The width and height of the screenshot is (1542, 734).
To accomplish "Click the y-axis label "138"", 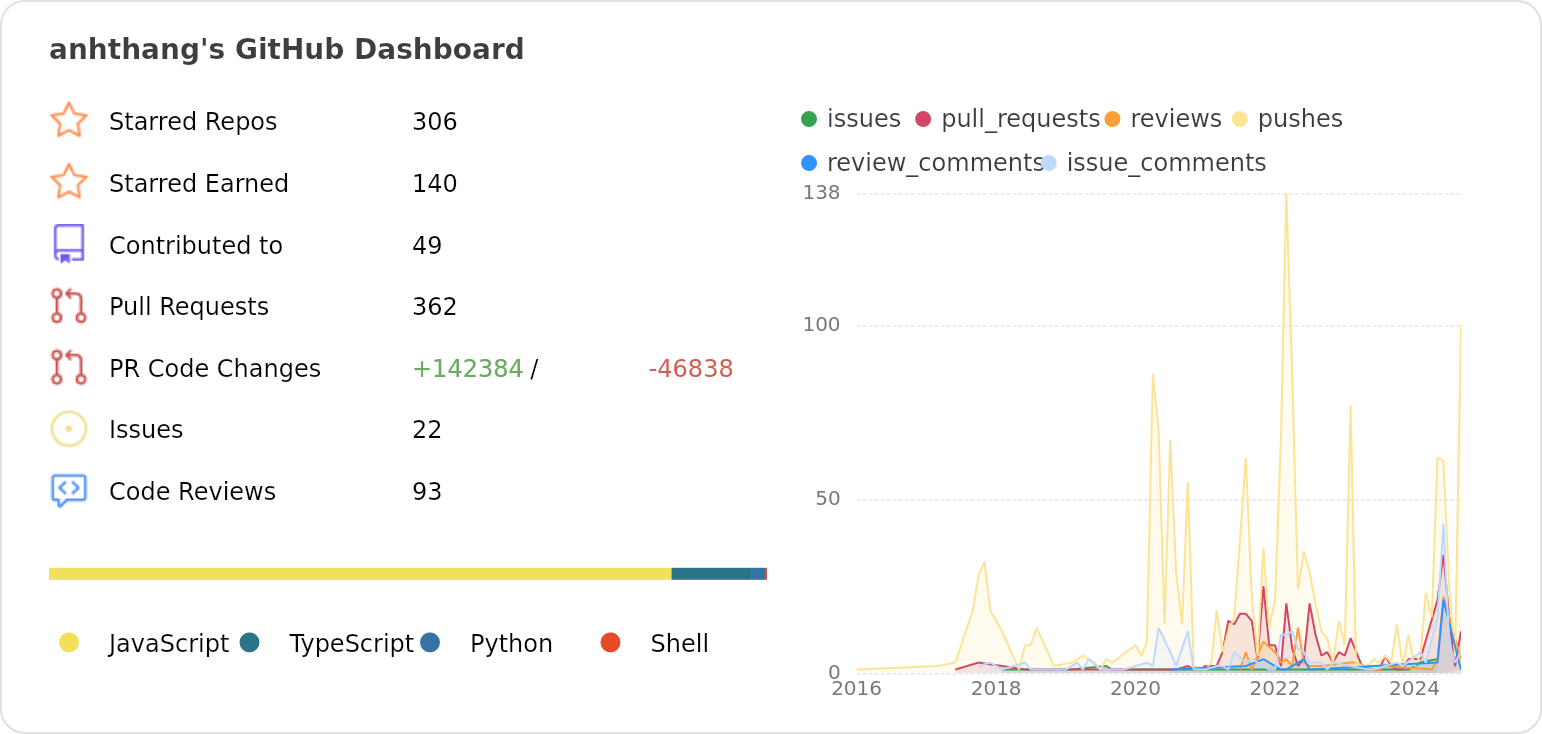I will tap(821, 192).
